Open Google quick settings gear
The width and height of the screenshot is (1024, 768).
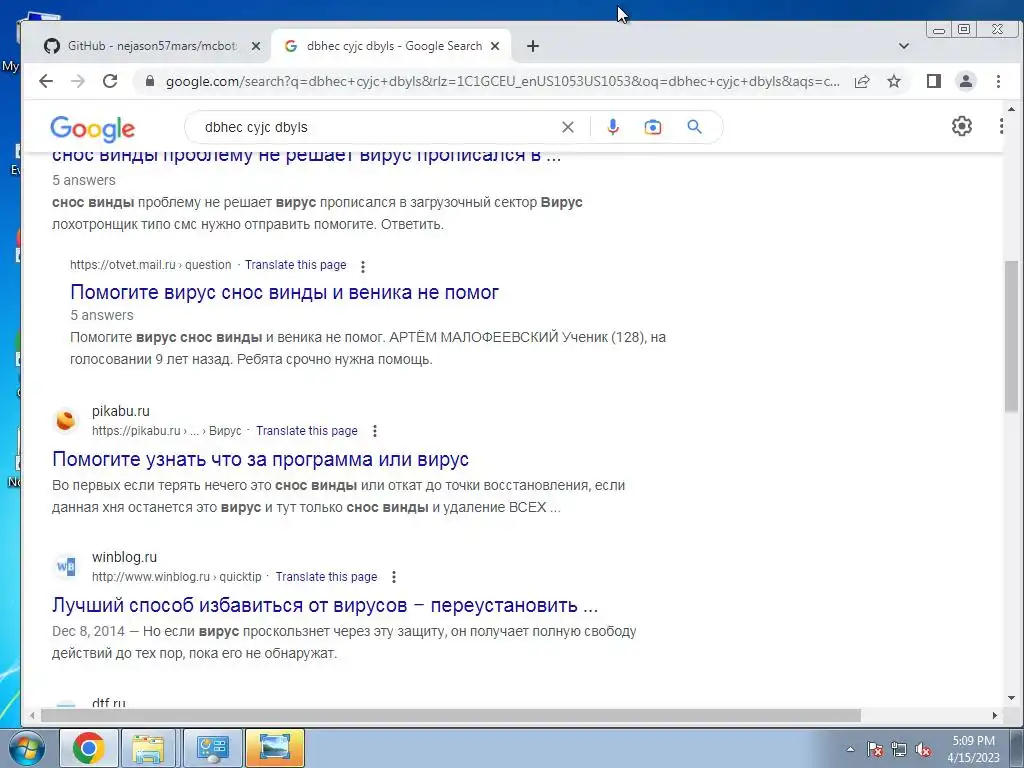pyautogui.click(x=961, y=126)
